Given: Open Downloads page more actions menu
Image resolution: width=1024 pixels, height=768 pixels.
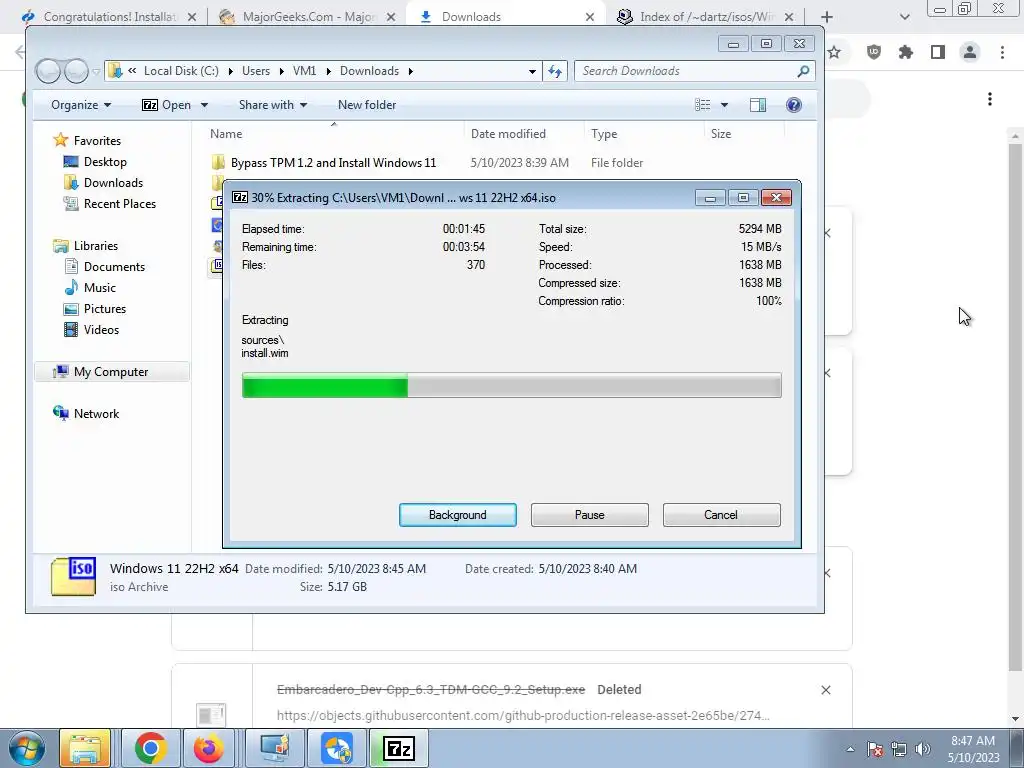Looking at the screenshot, I should pos(990,99).
